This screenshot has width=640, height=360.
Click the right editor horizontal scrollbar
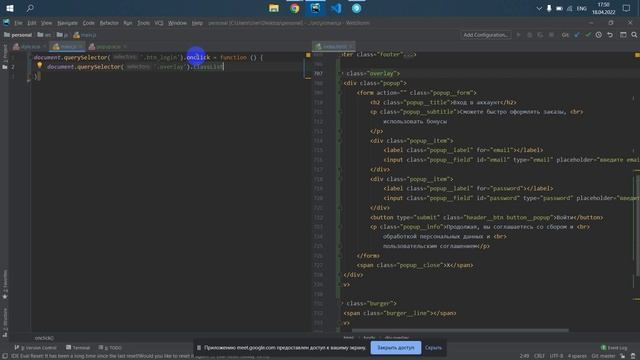click(x=460, y=330)
